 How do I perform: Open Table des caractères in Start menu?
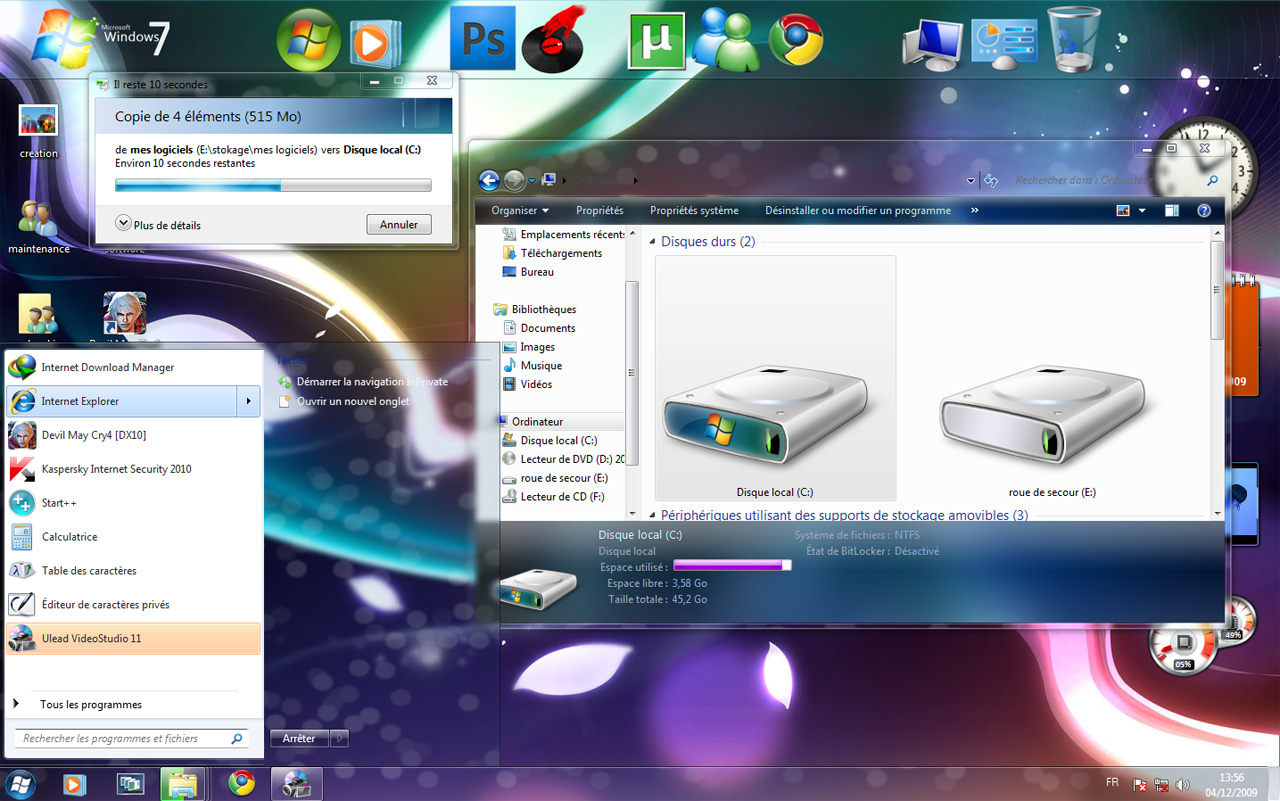coord(133,571)
